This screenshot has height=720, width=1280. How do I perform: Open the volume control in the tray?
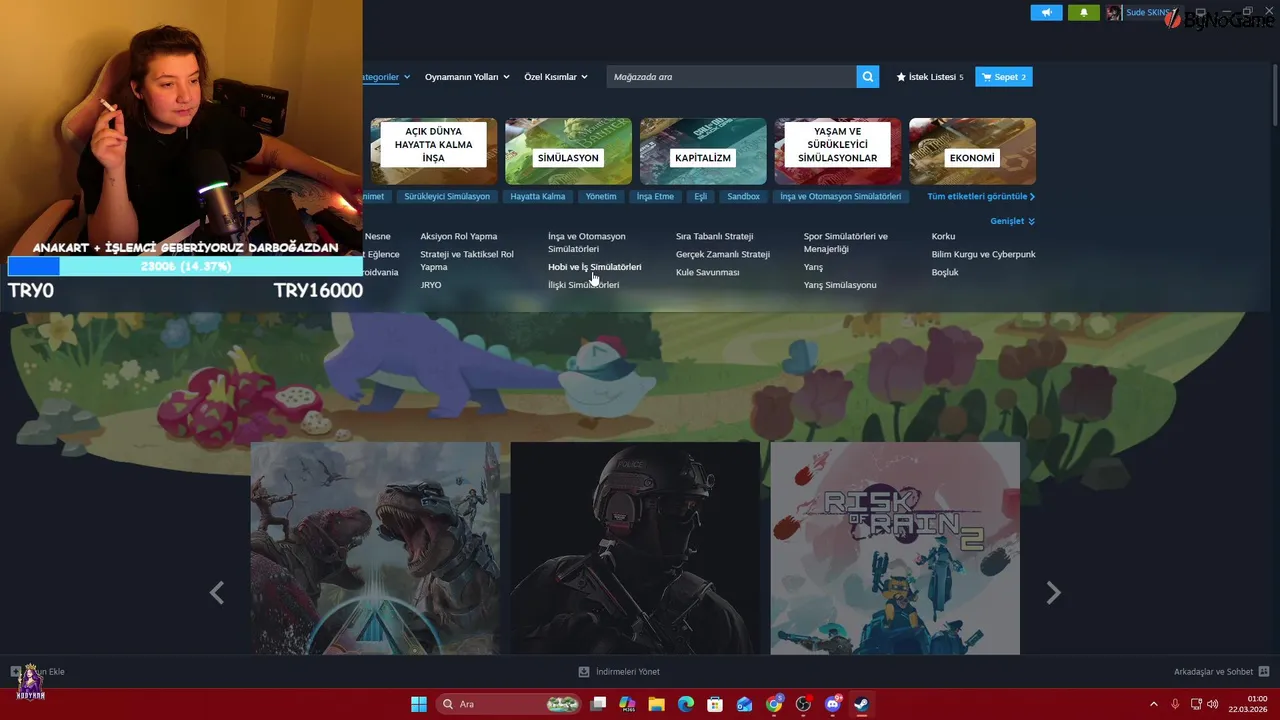coord(1212,704)
